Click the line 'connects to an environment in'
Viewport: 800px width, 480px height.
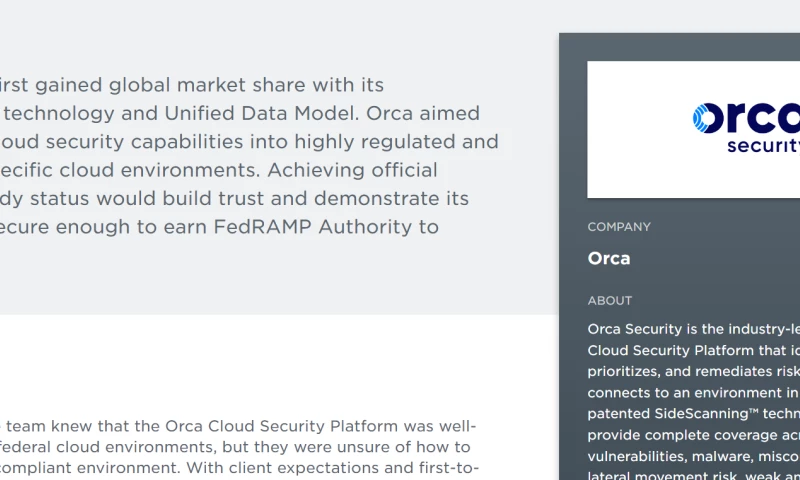[x=693, y=393]
